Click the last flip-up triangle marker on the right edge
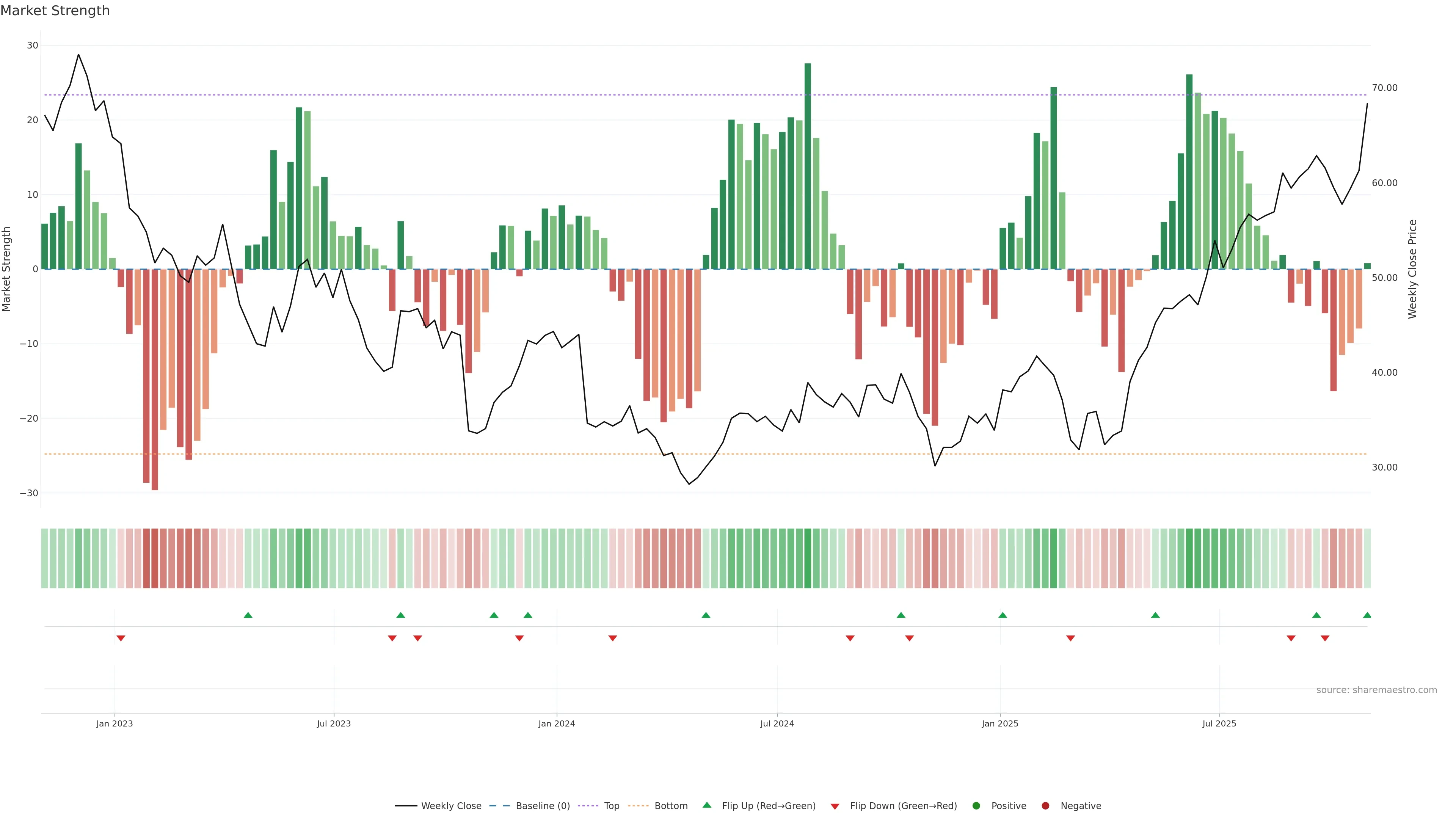This screenshot has height=819, width=1456. [1367, 615]
